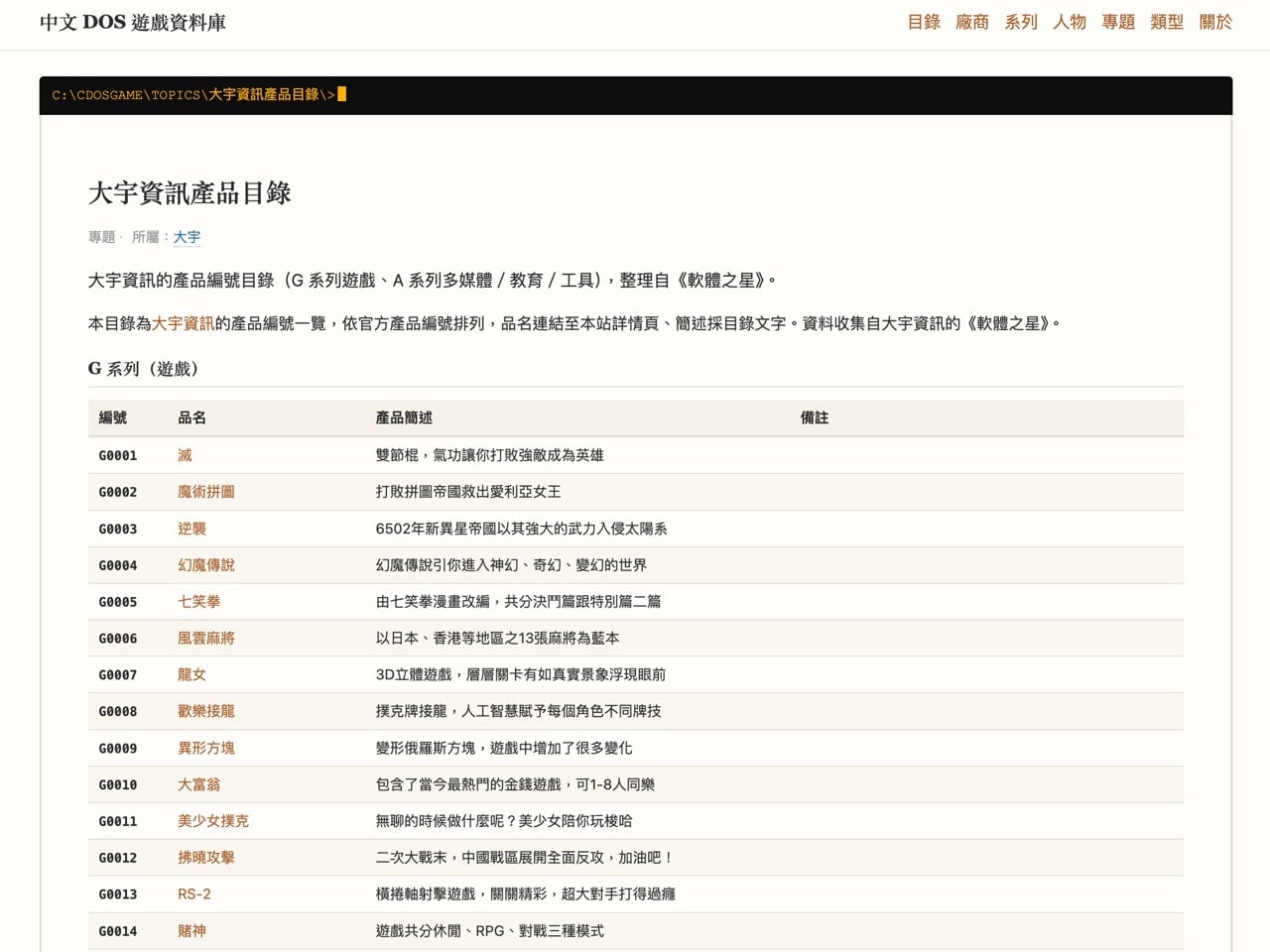Open the 七笑拳 game link
This screenshot has height=952, width=1270.
[198, 602]
